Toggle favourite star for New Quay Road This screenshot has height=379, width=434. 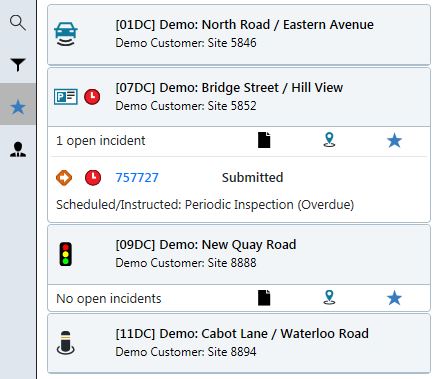[x=394, y=298]
